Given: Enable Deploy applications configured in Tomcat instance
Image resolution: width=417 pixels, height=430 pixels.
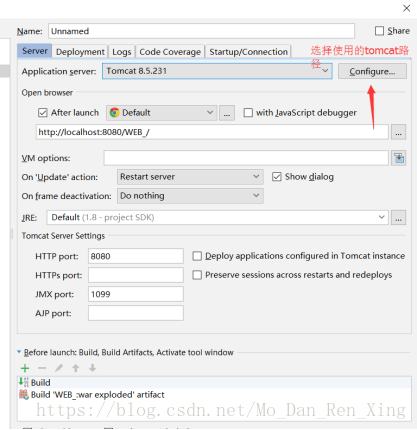Looking at the screenshot, I should pyautogui.click(x=197, y=256).
